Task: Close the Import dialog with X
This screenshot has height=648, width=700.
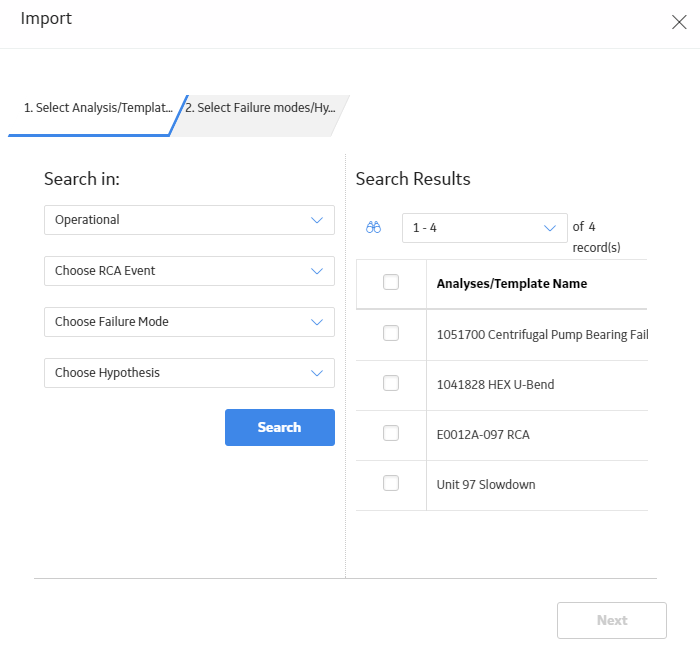Action: 679,22
